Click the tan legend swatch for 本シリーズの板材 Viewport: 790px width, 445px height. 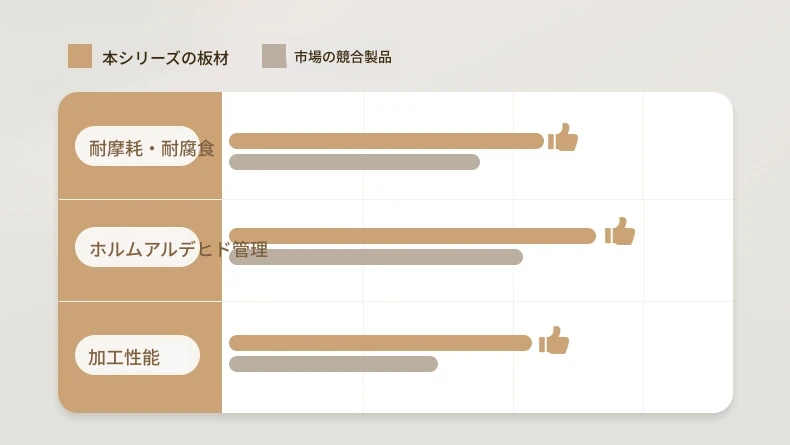click(x=80, y=57)
